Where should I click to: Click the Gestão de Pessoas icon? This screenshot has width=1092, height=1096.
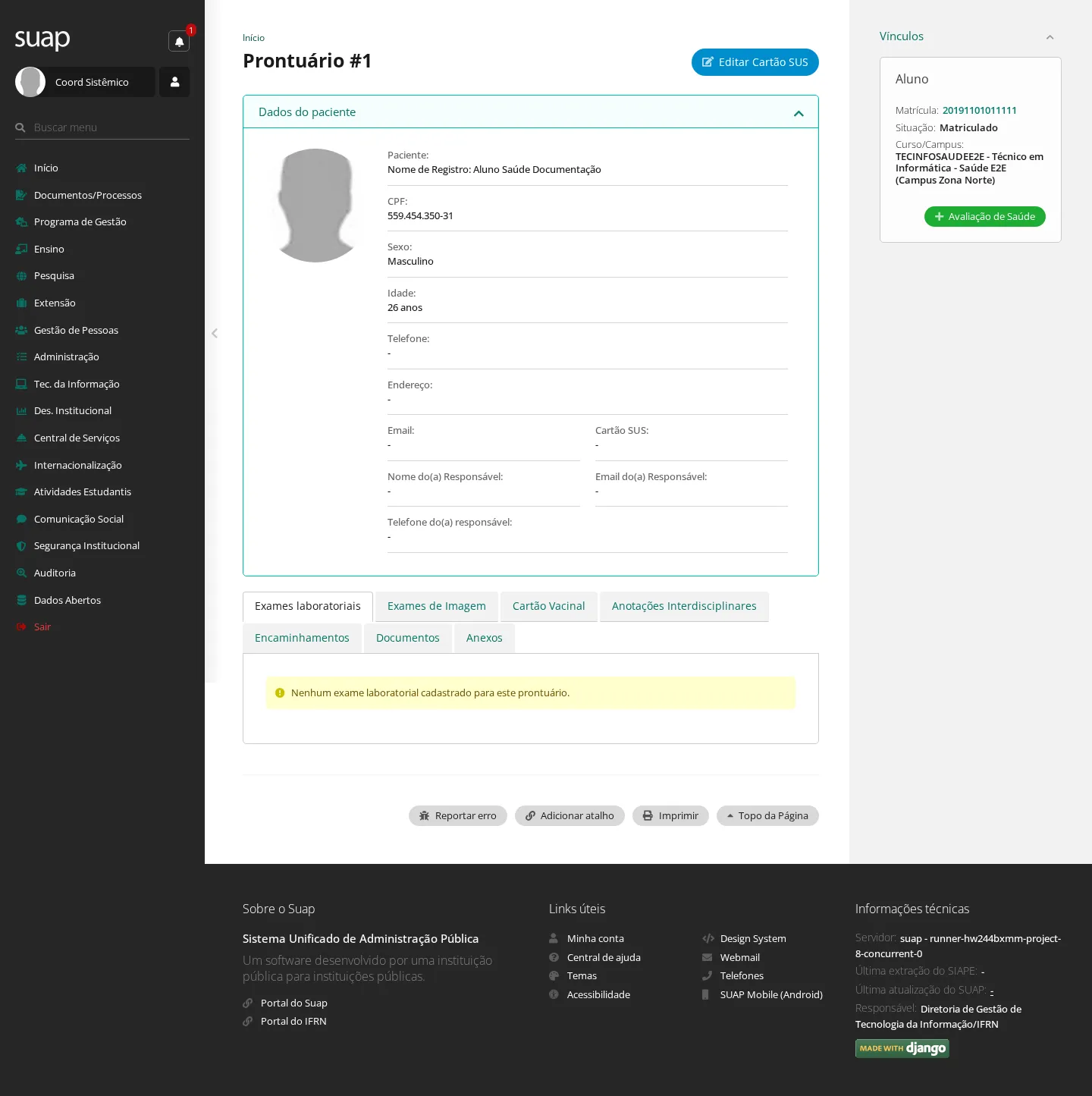[21, 330]
